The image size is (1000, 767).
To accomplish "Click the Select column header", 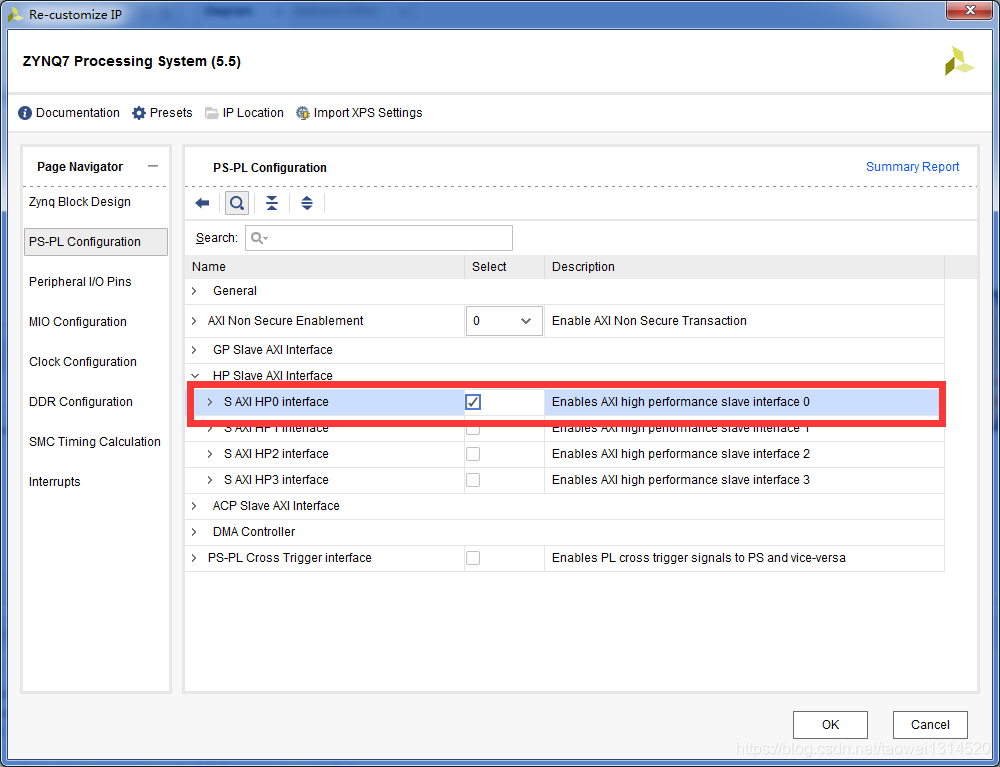I will 504,267.
